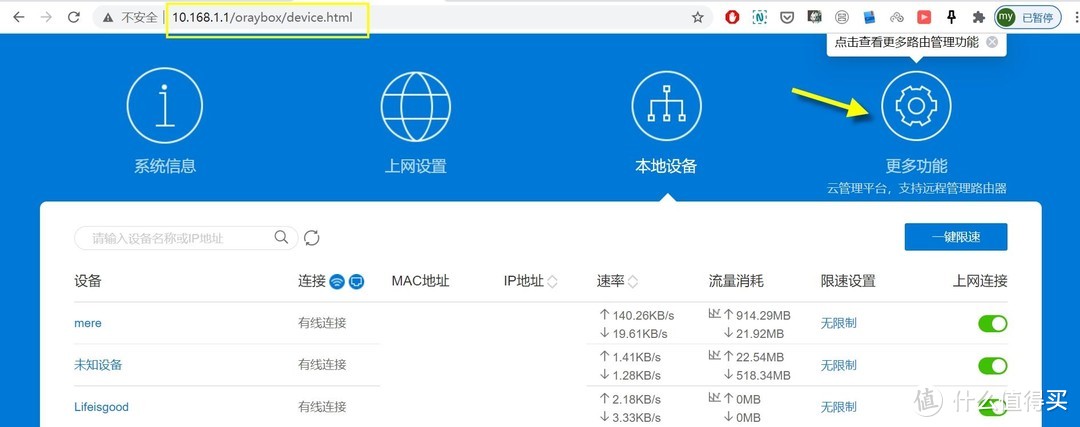Refresh the device list

(311, 238)
